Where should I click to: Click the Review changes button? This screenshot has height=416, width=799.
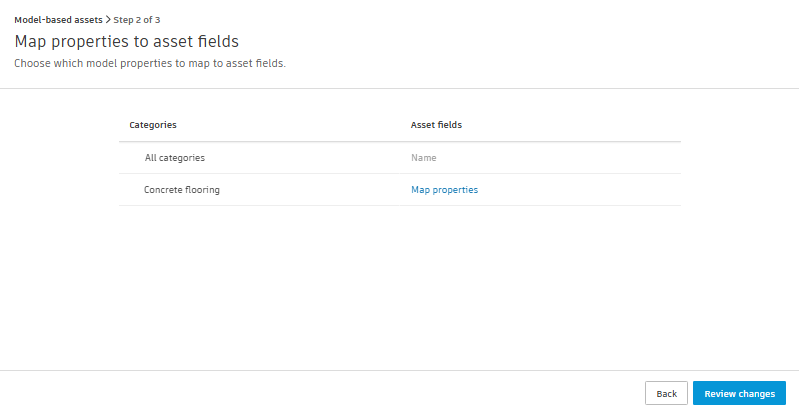tap(739, 394)
